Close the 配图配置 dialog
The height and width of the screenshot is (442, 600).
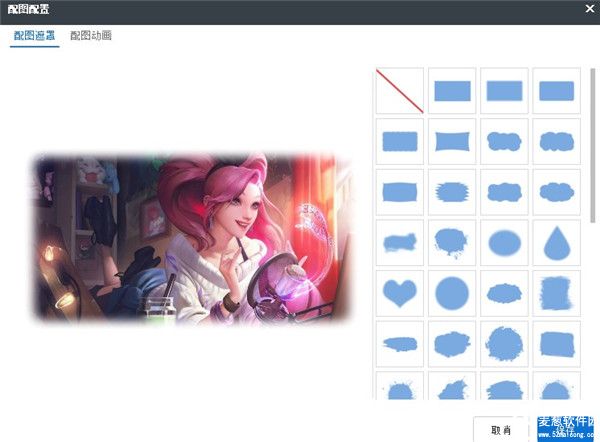(x=590, y=9)
